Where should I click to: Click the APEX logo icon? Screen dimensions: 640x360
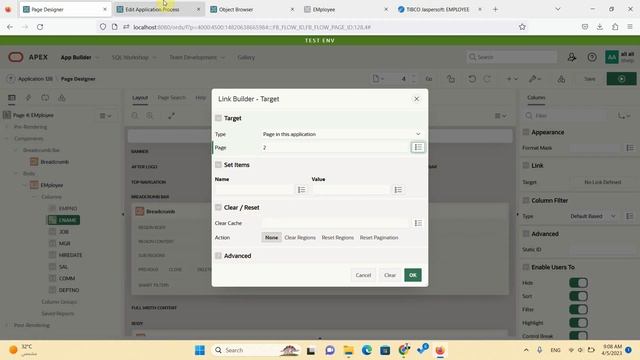coord(16,57)
